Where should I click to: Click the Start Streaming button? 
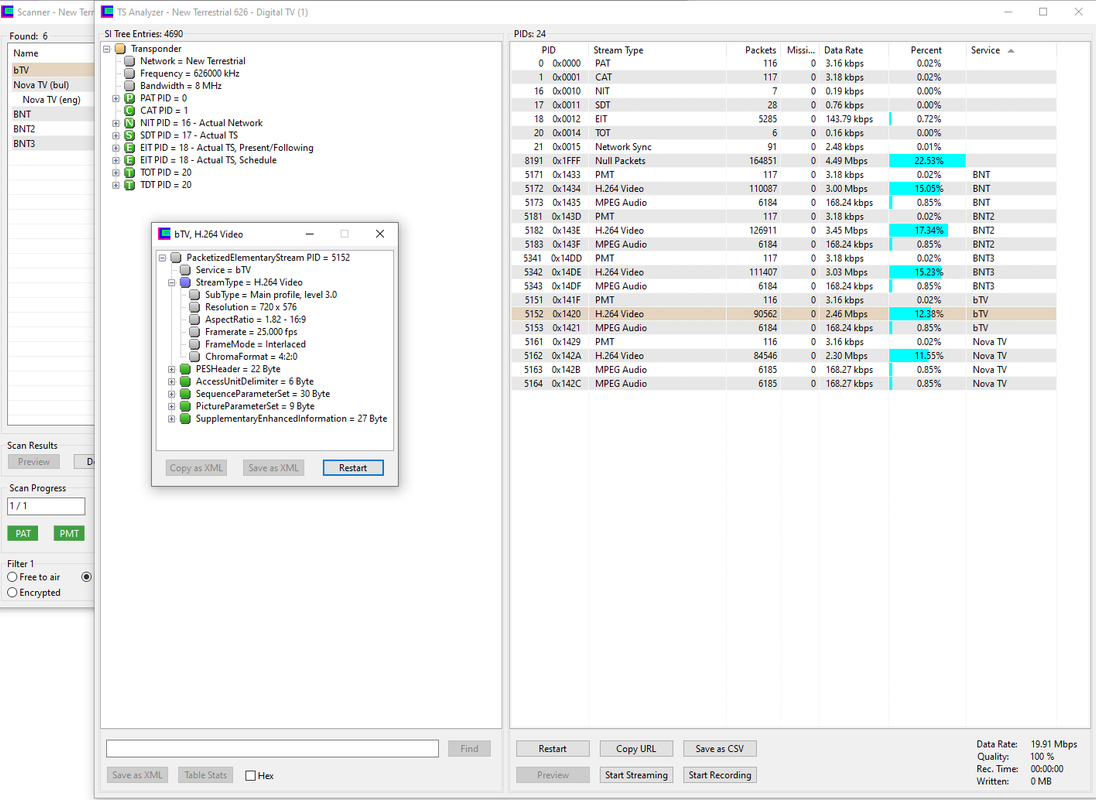(x=636, y=776)
